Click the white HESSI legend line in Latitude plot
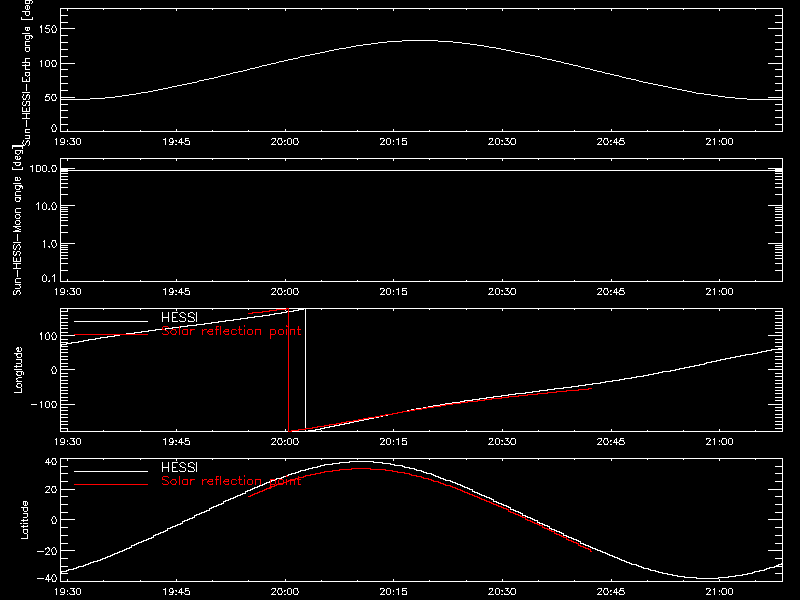Viewport: 800px width, 600px height. [x=111, y=471]
